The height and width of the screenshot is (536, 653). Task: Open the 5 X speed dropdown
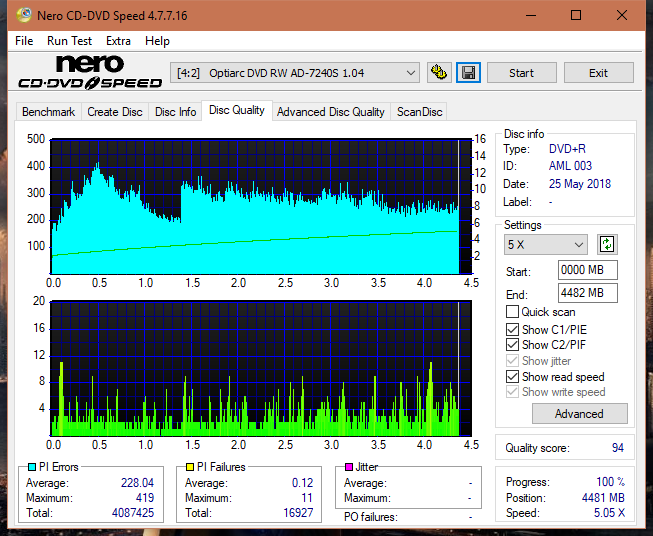[x=546, y=244]
